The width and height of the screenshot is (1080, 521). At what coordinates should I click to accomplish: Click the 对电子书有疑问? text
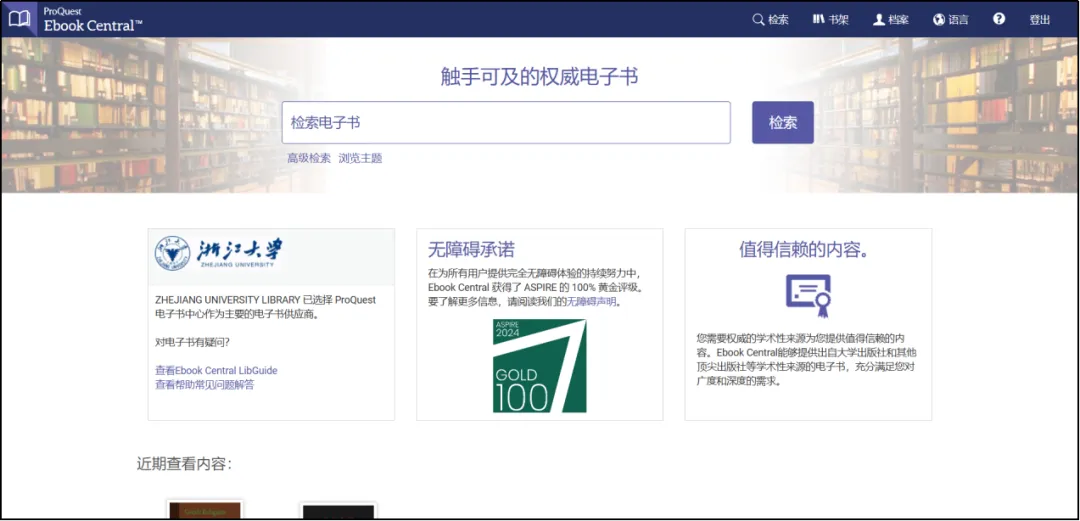pos(192,342)
